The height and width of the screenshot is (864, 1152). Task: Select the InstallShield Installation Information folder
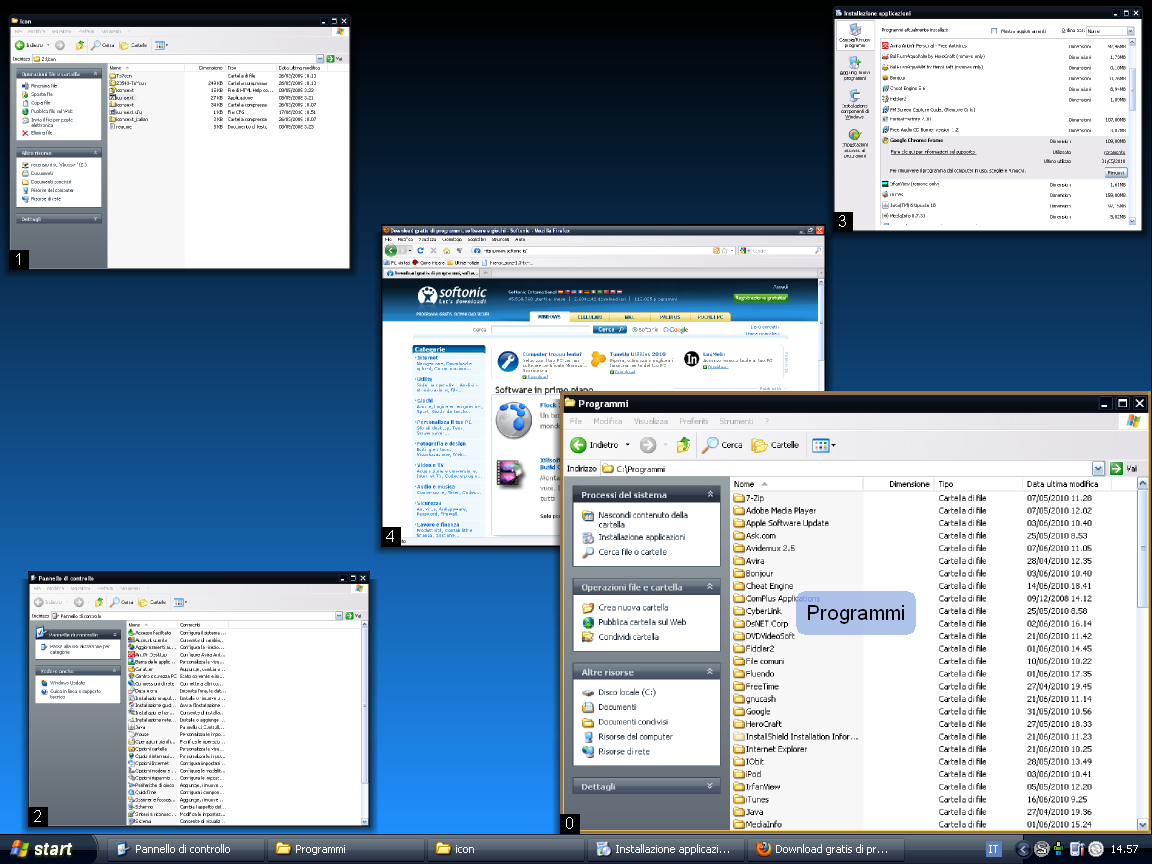[796, 736]
